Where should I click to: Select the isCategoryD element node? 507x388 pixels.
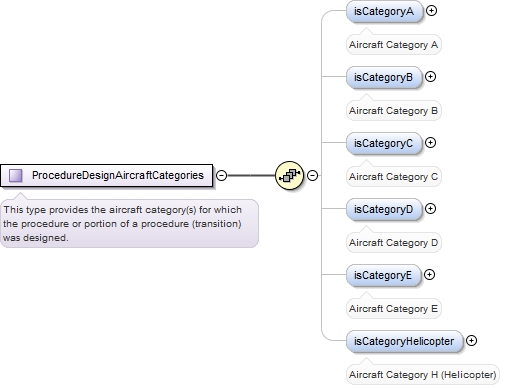pyautogui.click(x=384, y=209)
